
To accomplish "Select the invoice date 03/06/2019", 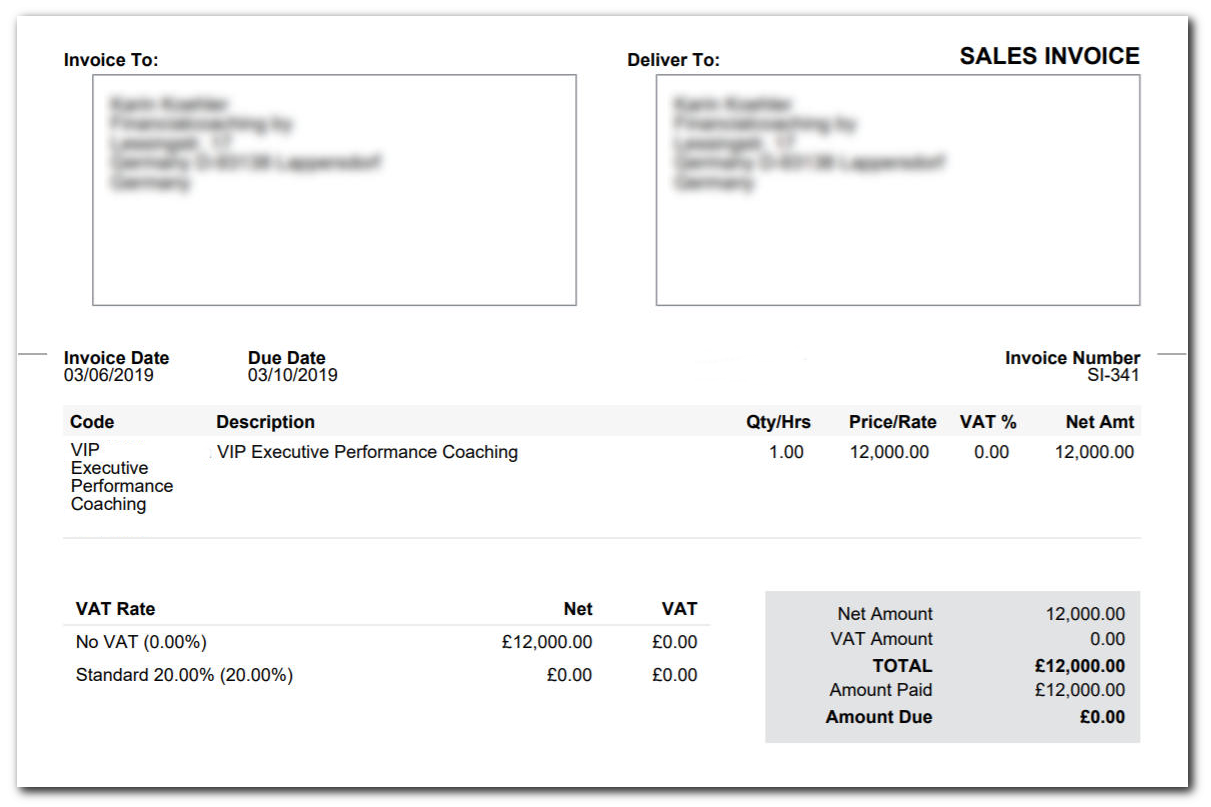I will tap(109, 376).
